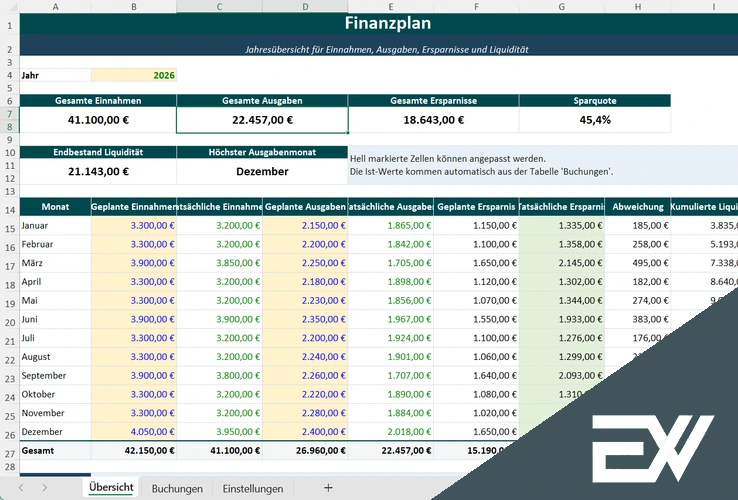Select the Januar row label

56,226
